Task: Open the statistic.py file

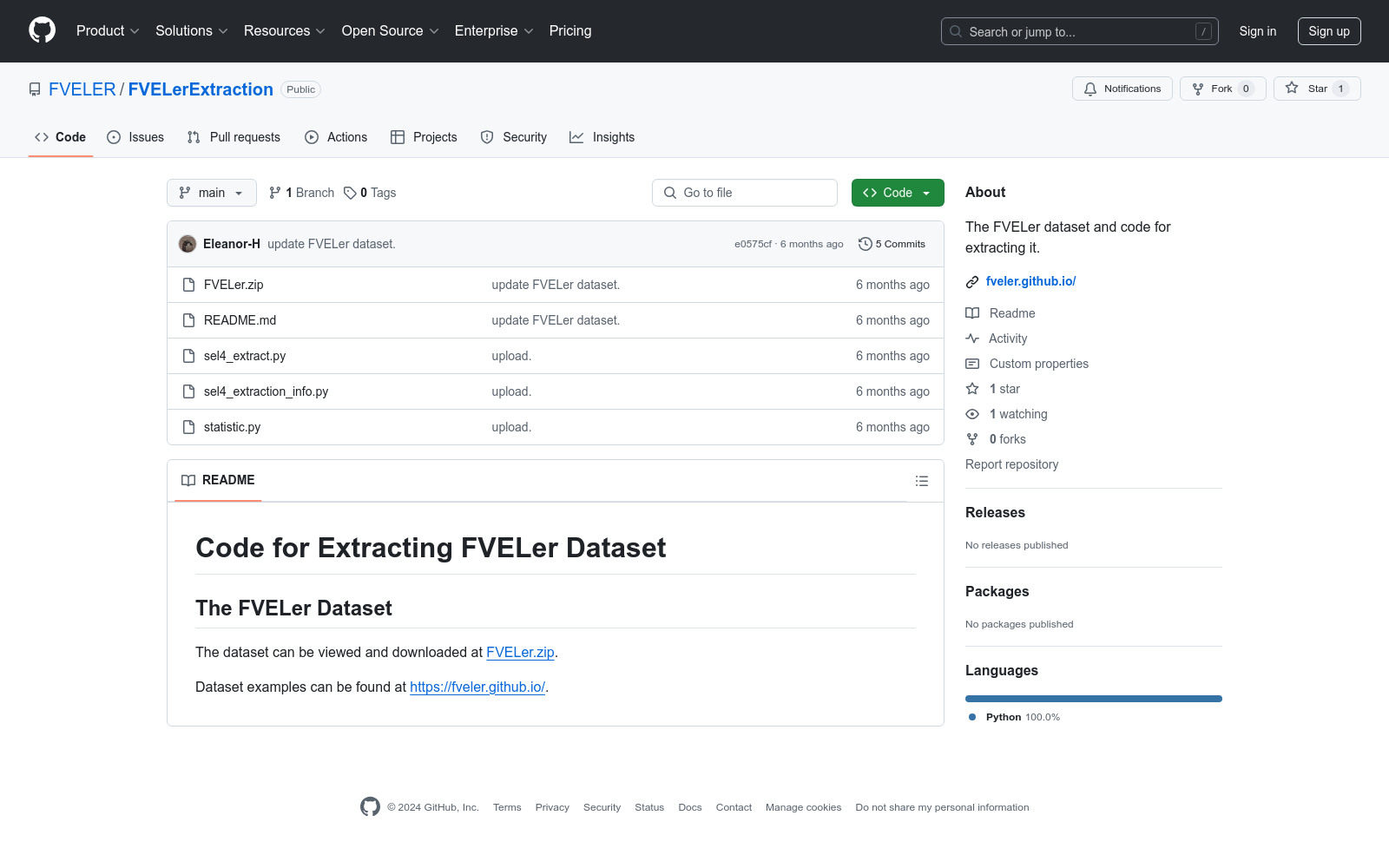Action: tap(232, 427)
